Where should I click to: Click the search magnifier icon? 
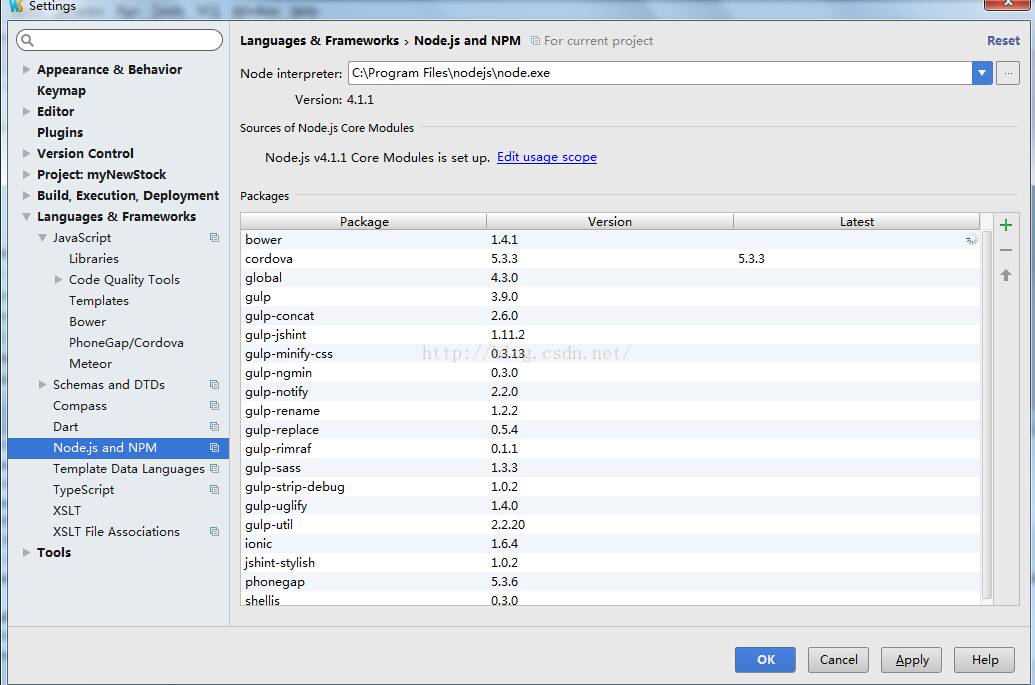coord(28,40)
